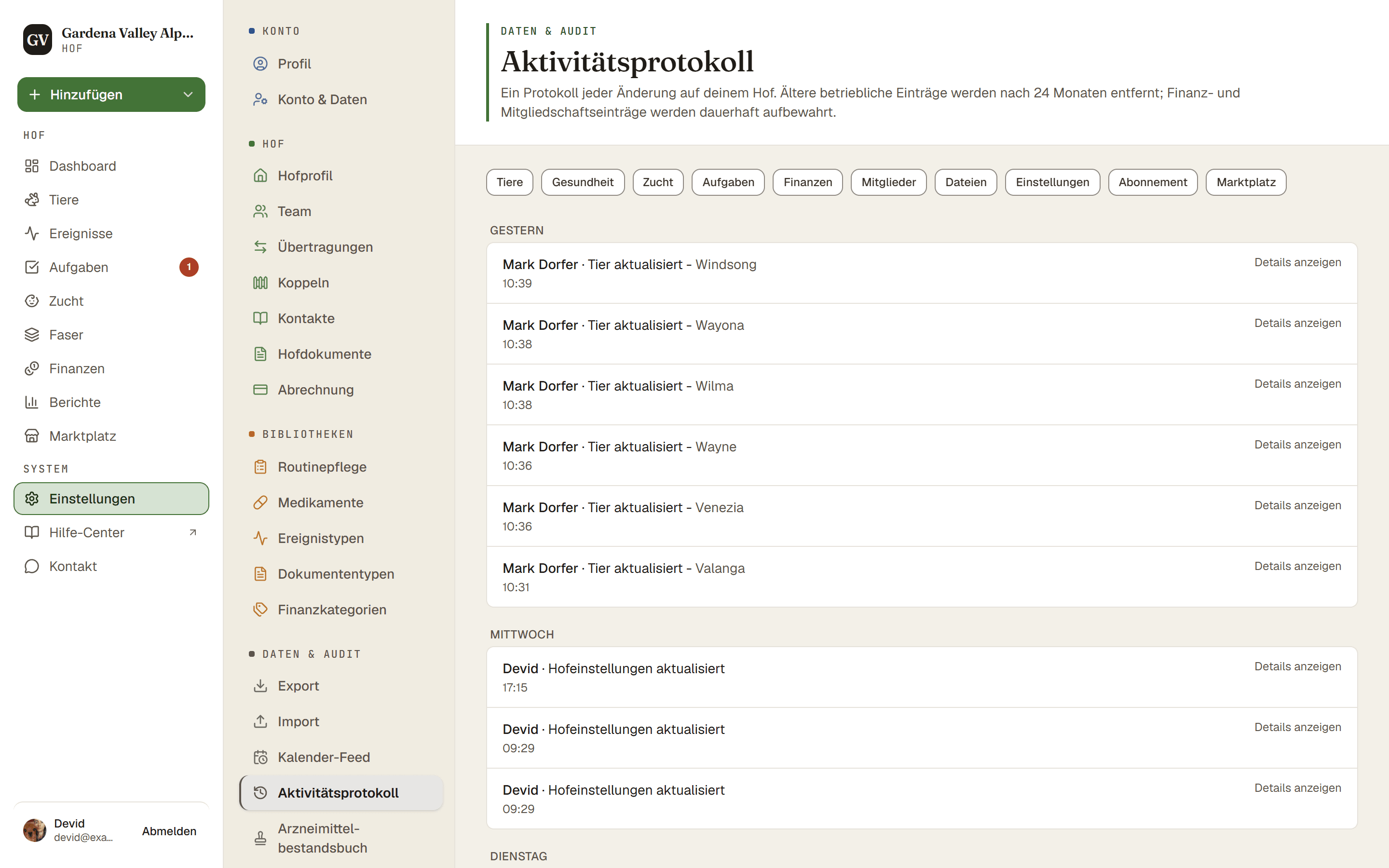
Task: Filter log by Abonnement
Action: (x=1153, y=182)
